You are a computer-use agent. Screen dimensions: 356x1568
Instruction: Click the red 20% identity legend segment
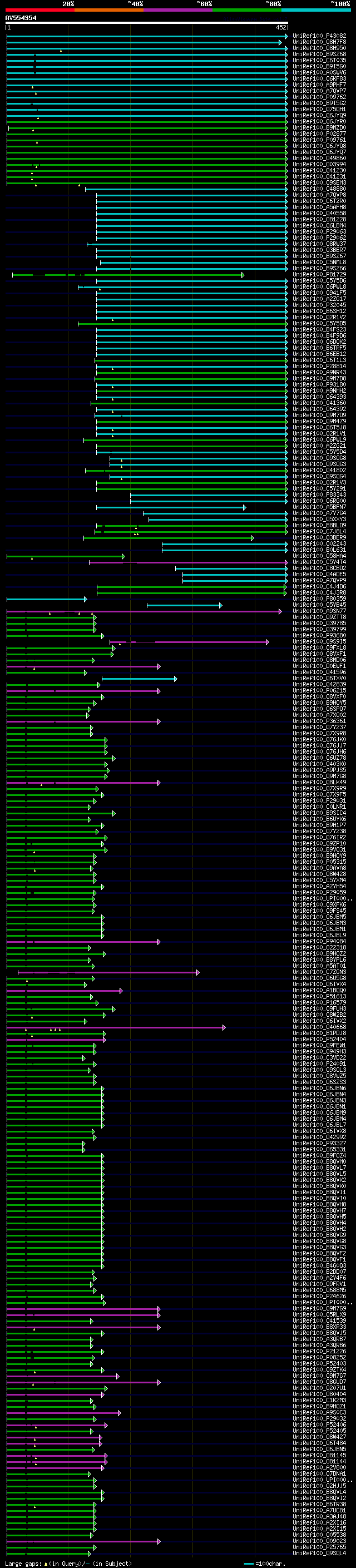coord(40,10)
